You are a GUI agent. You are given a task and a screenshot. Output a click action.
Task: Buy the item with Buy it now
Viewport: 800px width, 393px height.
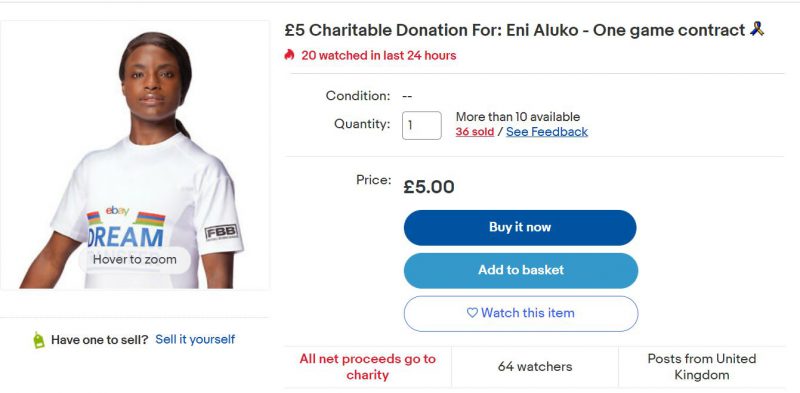tap(520, 228)
